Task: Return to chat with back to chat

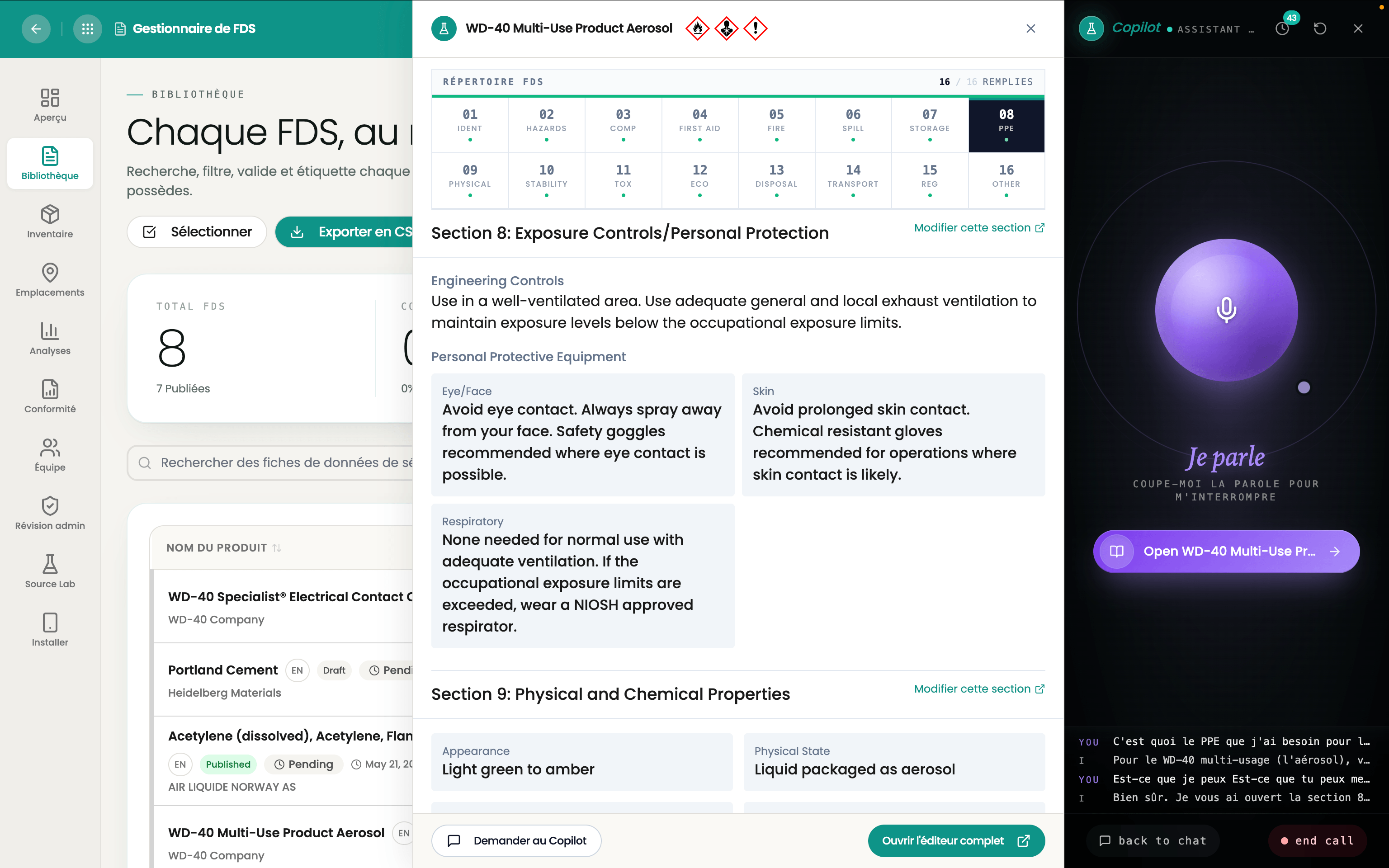Action: pos(1153,840)
